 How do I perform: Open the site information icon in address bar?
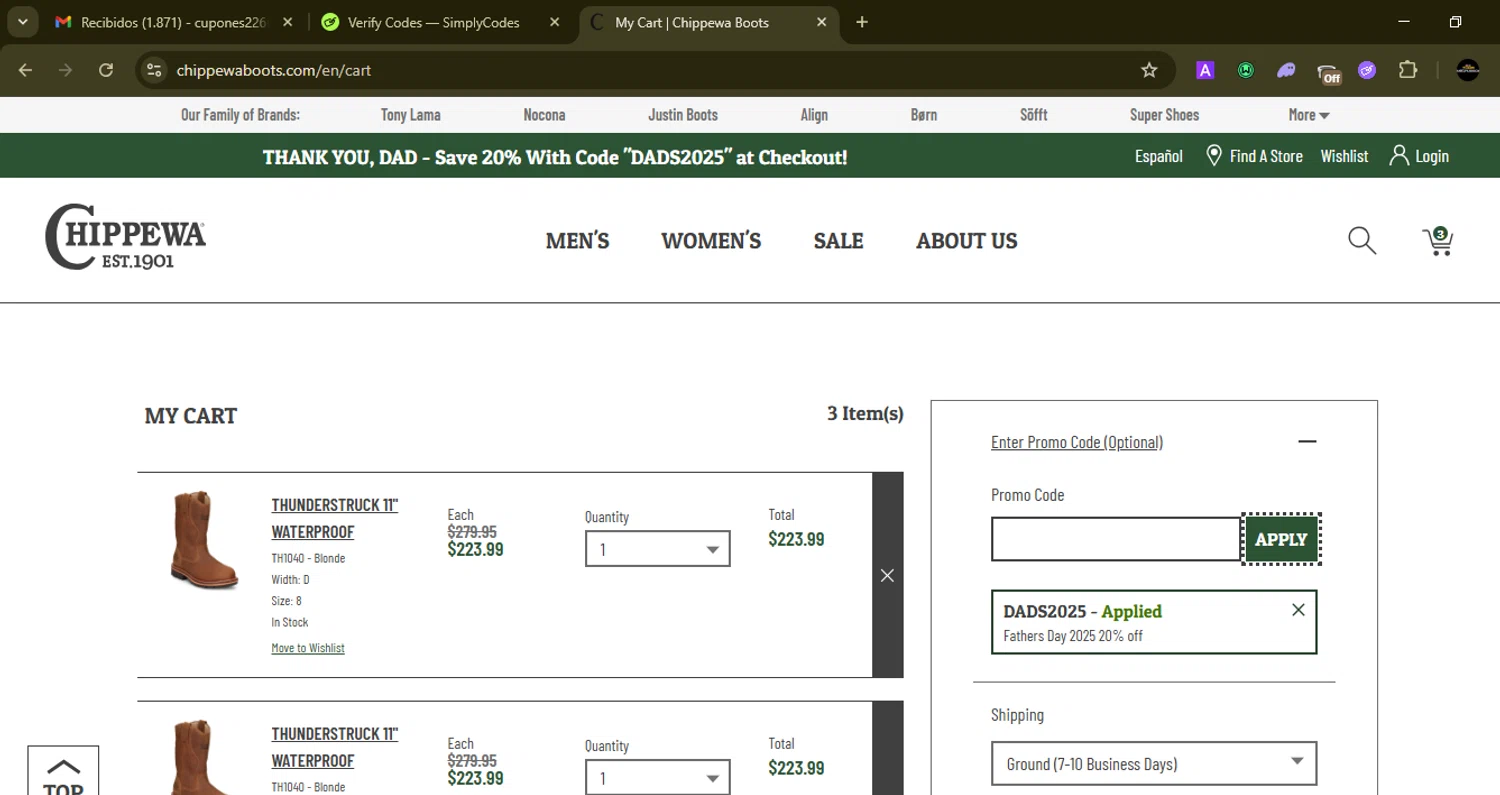pyautogui.click(x=153, y=70)
